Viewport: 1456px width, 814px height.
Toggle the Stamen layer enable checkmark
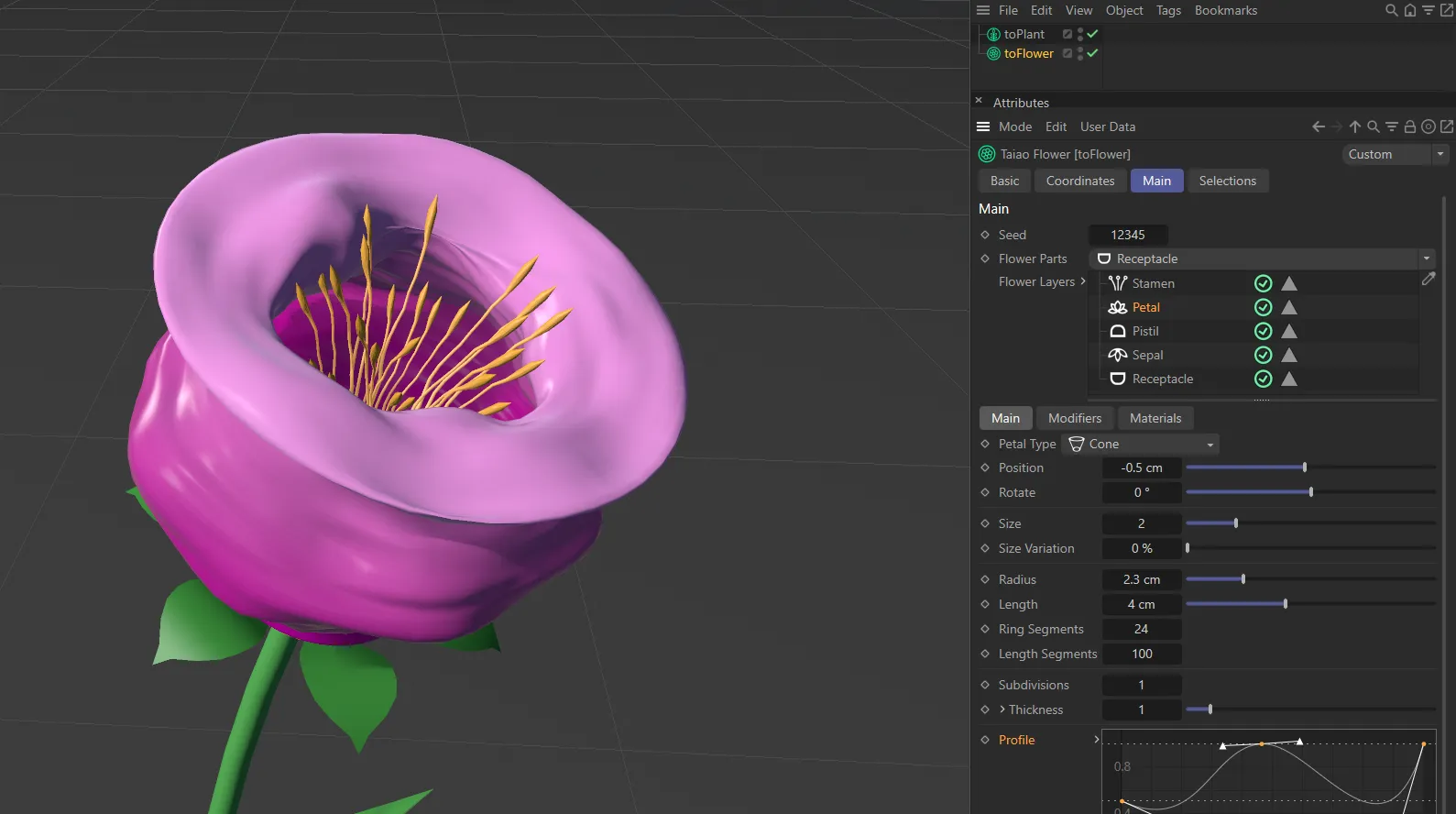(1263, 283)
